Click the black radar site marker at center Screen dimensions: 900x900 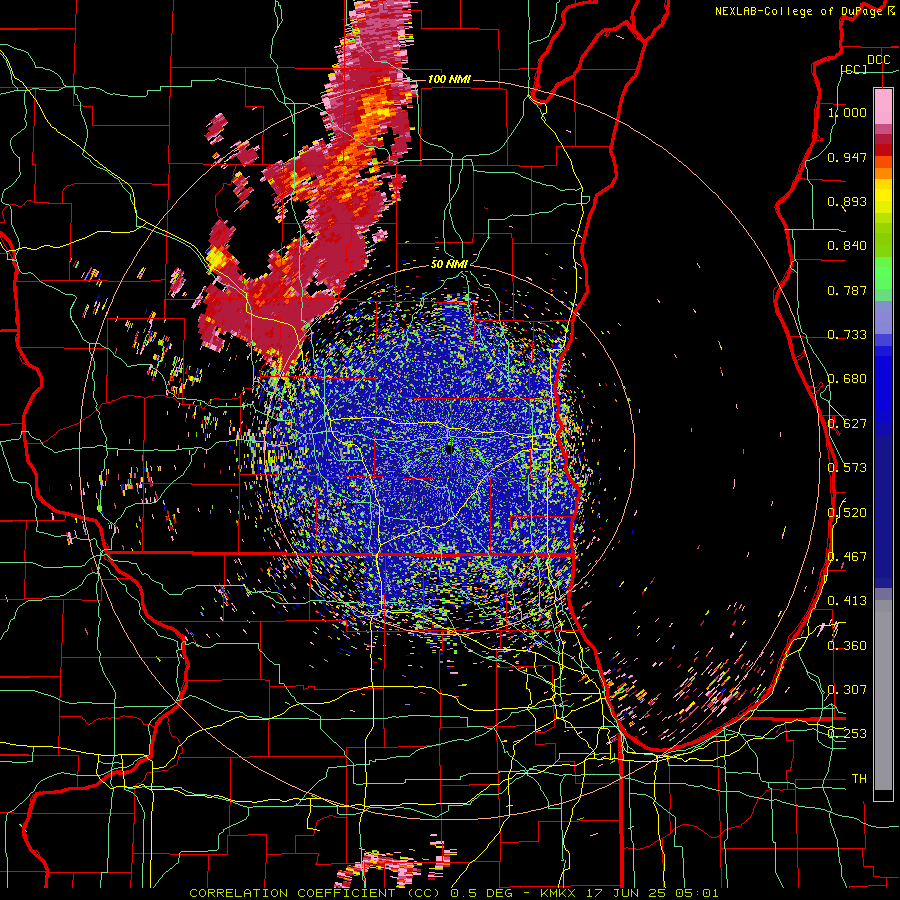[x=449, y=450]
